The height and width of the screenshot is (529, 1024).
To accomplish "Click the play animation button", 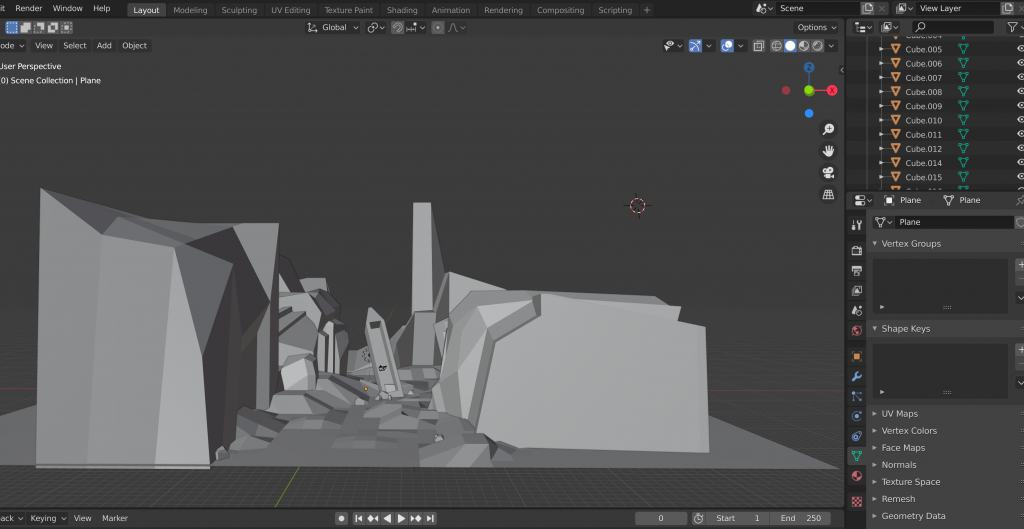I will coord(402,518).
